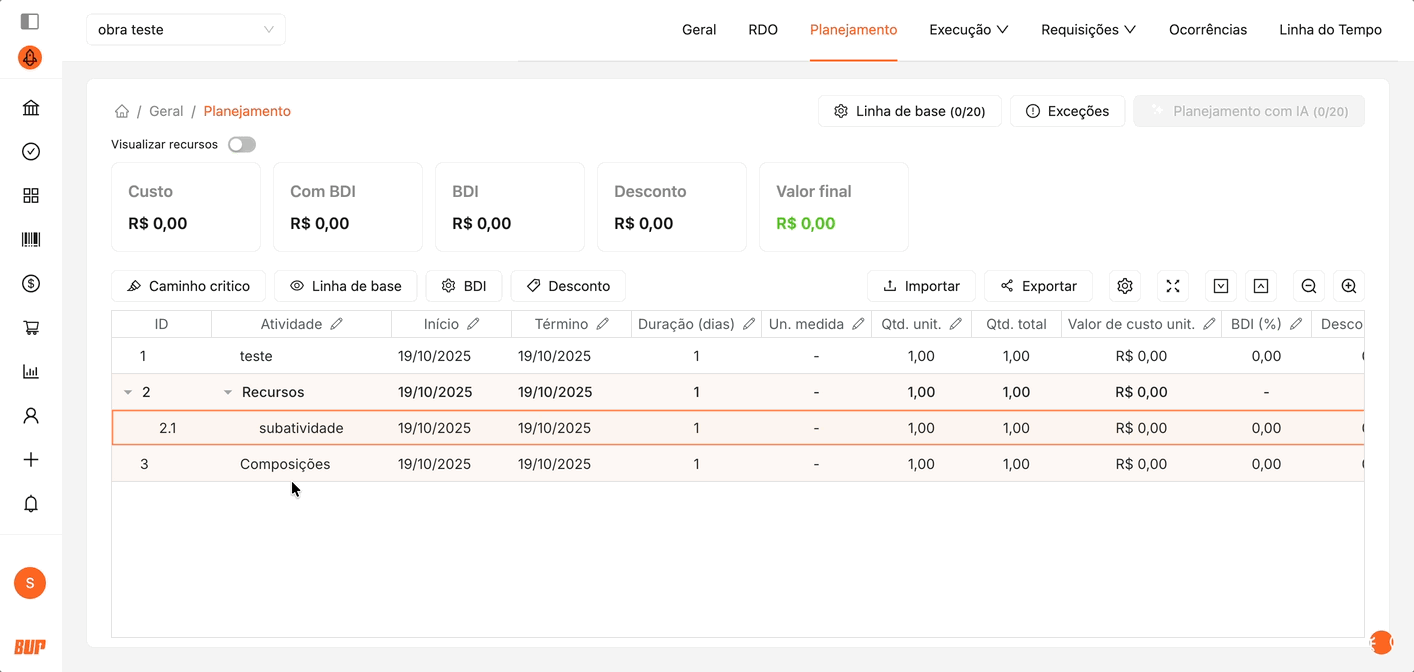Expand the Execução menu dropdown
The height and width of the screenshot is (672, 1414).
click(968, 30)
